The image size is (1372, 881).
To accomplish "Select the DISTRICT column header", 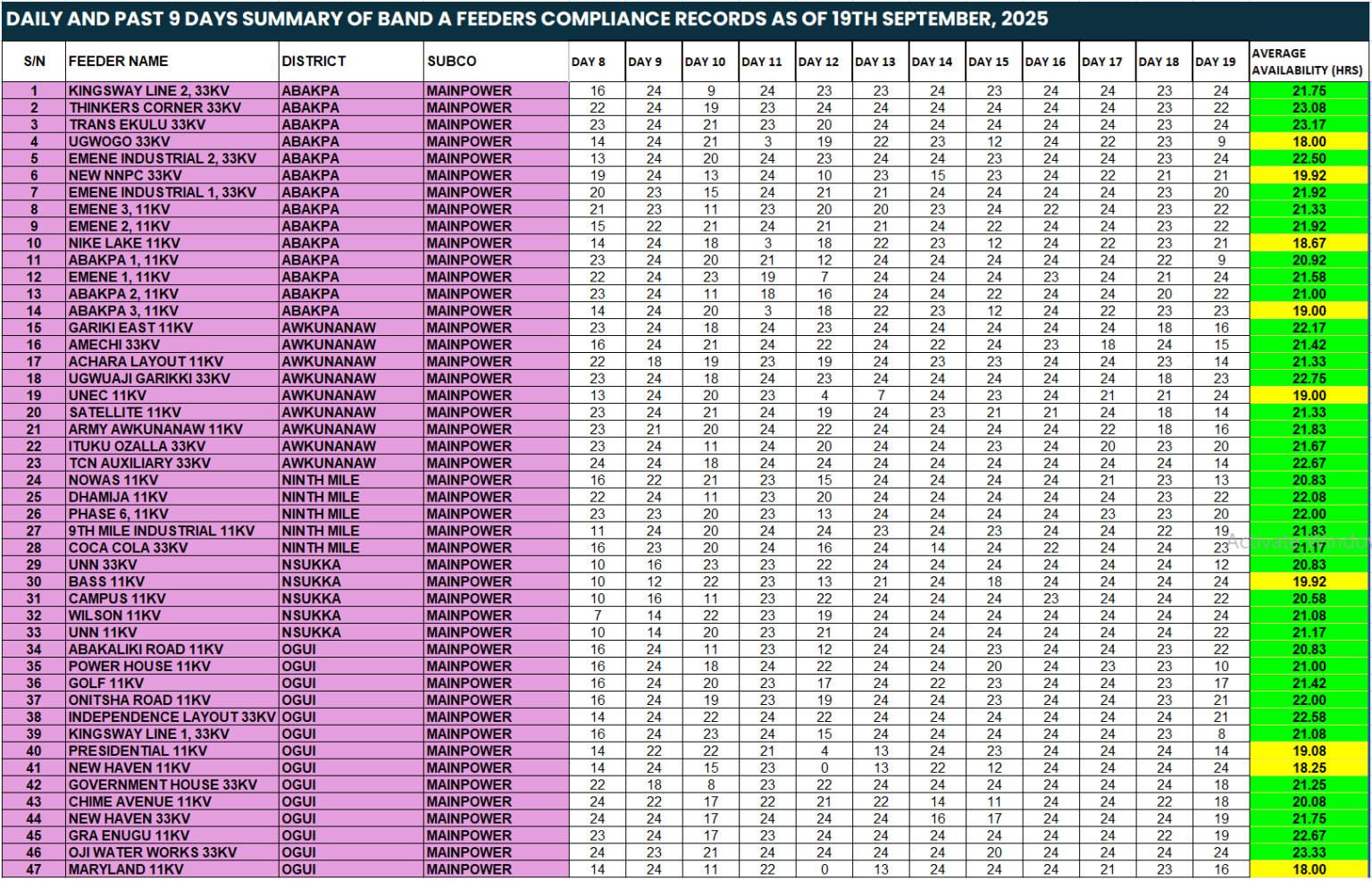I will click(x=314, y=62).
